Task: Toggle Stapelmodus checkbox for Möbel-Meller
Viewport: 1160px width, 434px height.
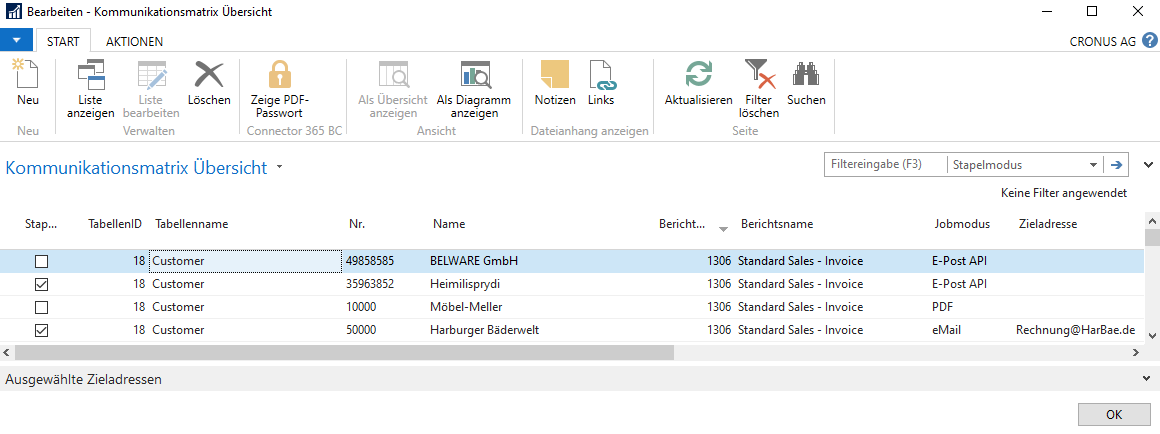Action: coord(41,307)
